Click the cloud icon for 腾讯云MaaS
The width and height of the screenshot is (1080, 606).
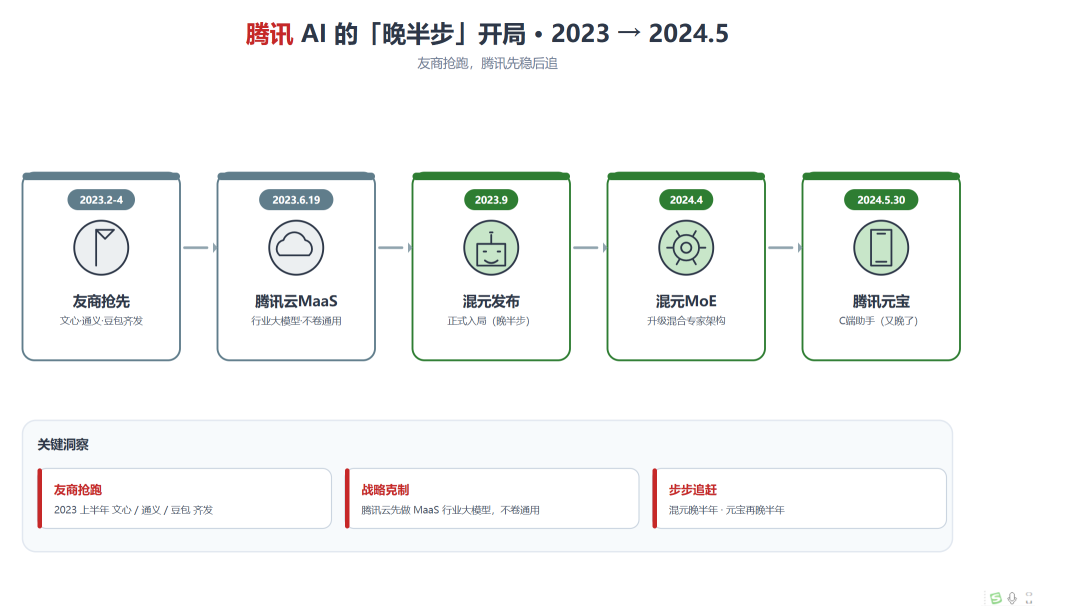296,248
